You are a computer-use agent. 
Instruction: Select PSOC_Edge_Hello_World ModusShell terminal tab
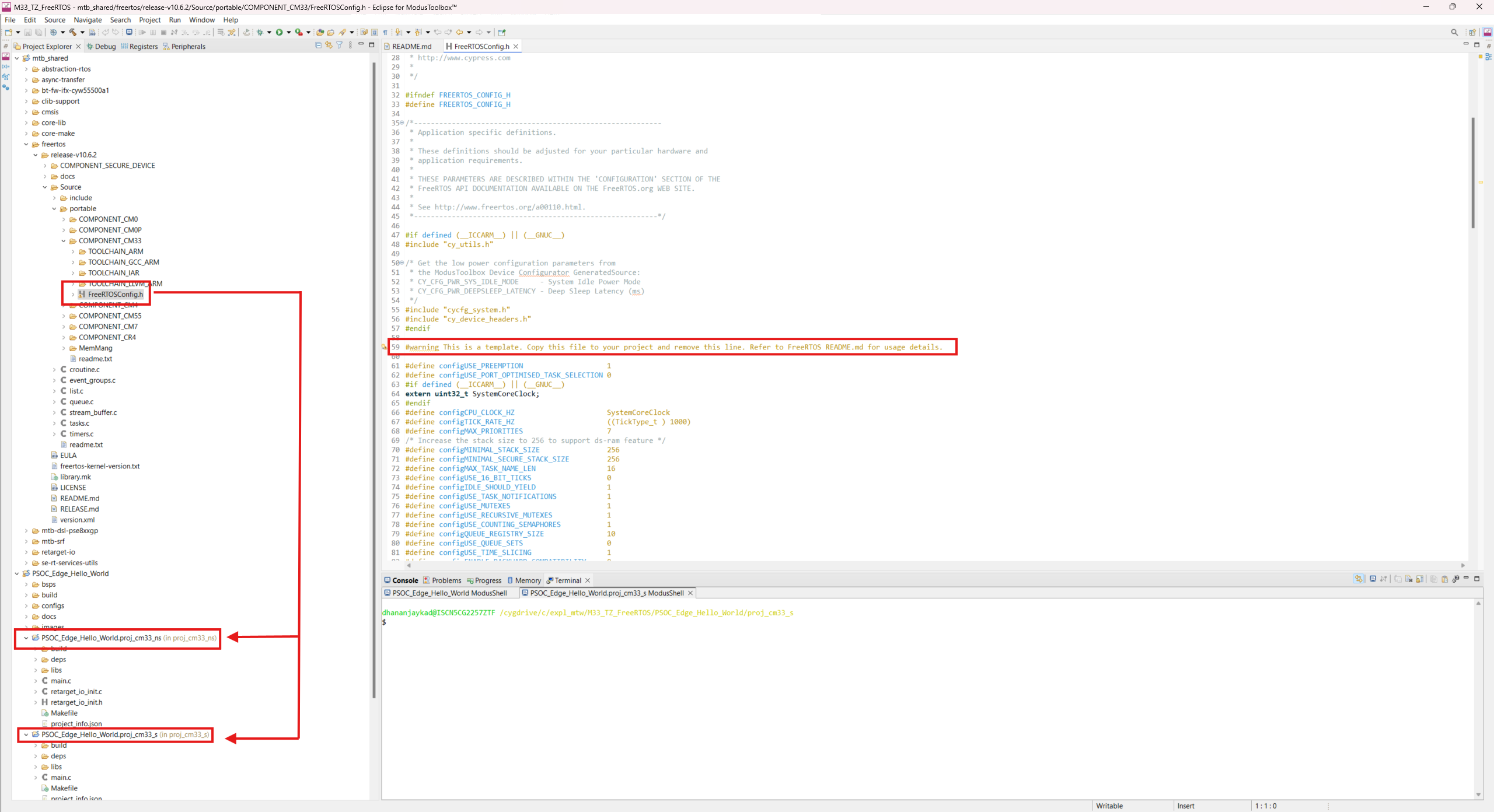coord(449,593)
